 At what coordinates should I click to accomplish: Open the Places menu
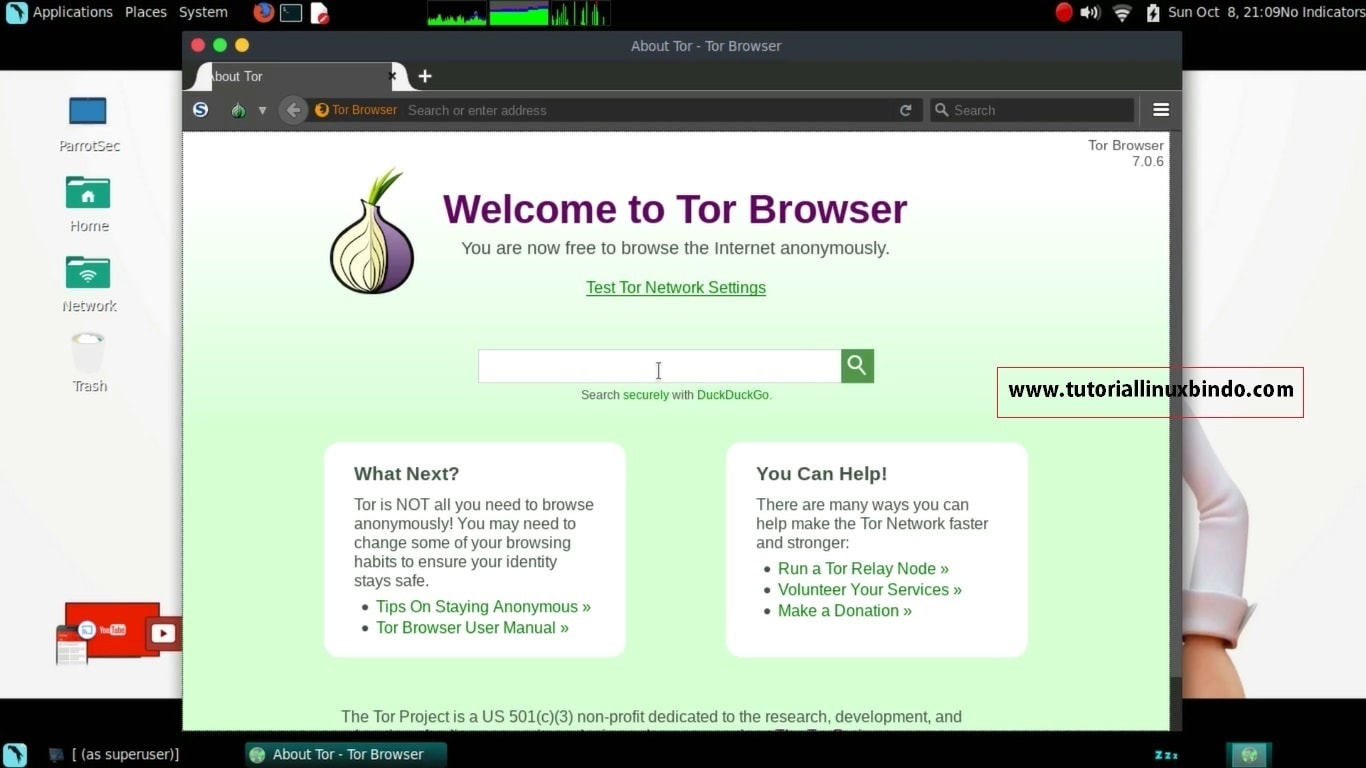coord(146,12)
